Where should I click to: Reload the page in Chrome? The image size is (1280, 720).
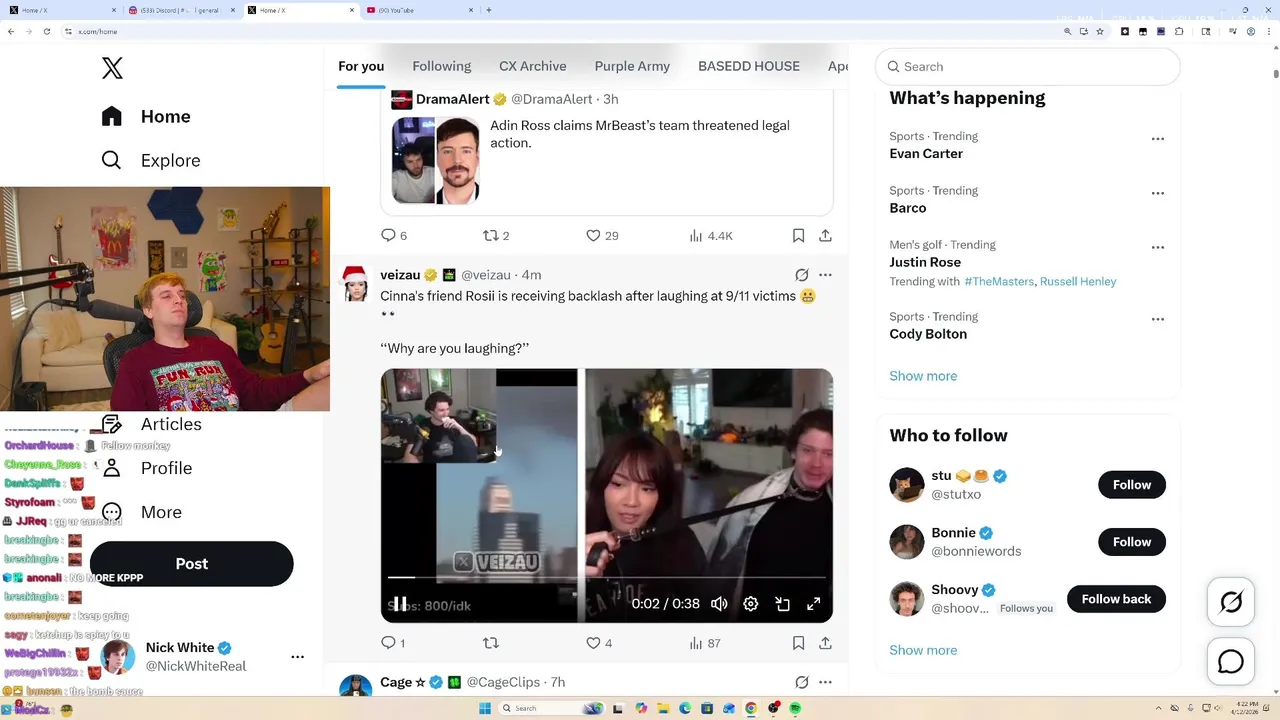46,31
